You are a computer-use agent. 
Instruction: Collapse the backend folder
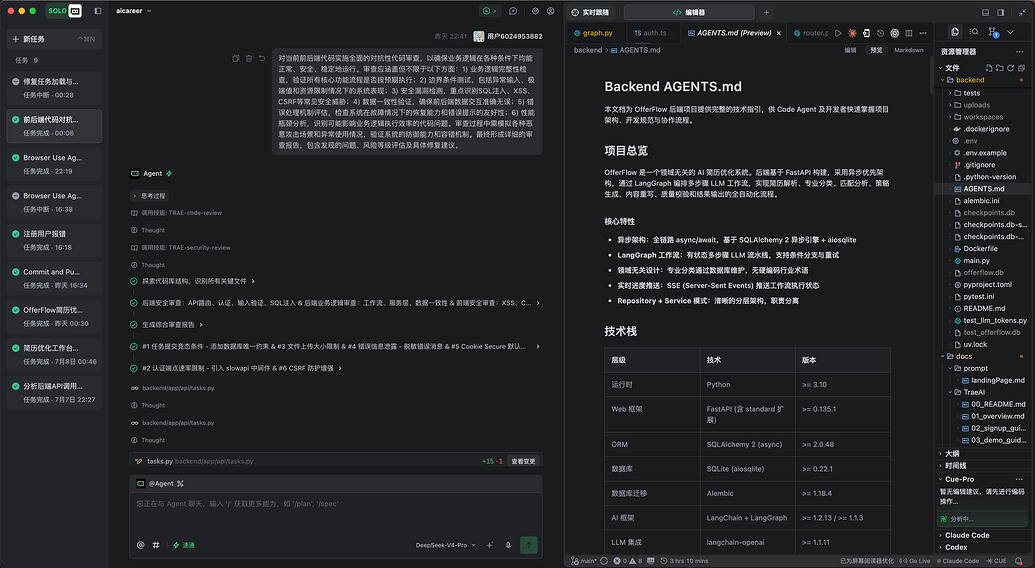(984, 80)
